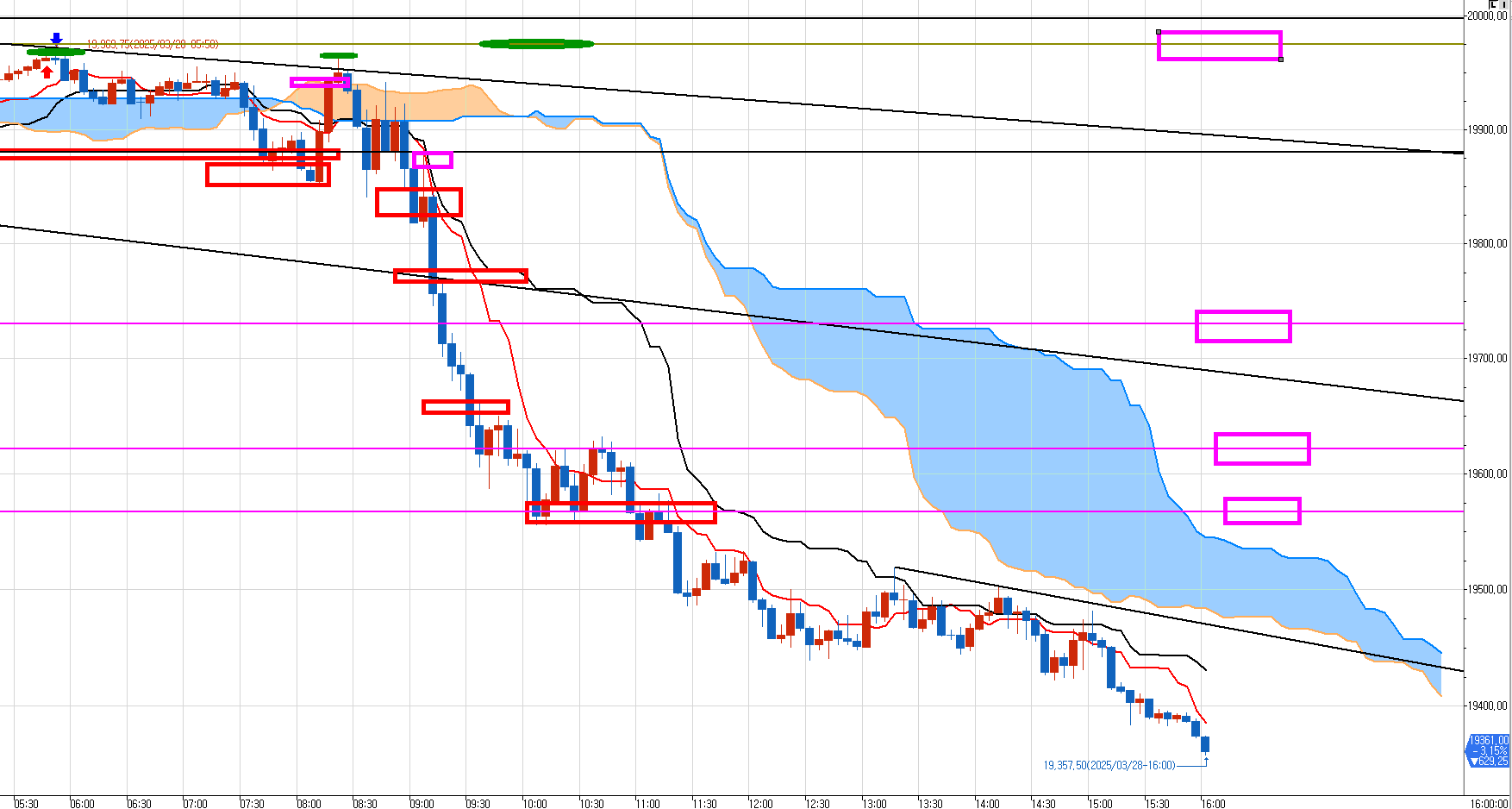
Task: Click the red up-arrow signal marker
Action: (47, 72)
